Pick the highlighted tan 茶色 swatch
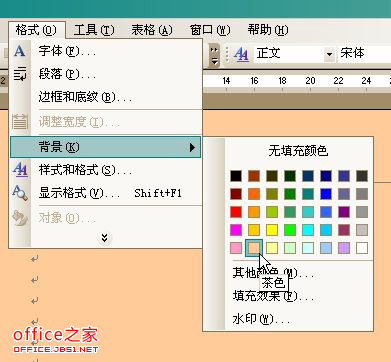This screenshot has height=362, width=391. click(x=254, y=248)
